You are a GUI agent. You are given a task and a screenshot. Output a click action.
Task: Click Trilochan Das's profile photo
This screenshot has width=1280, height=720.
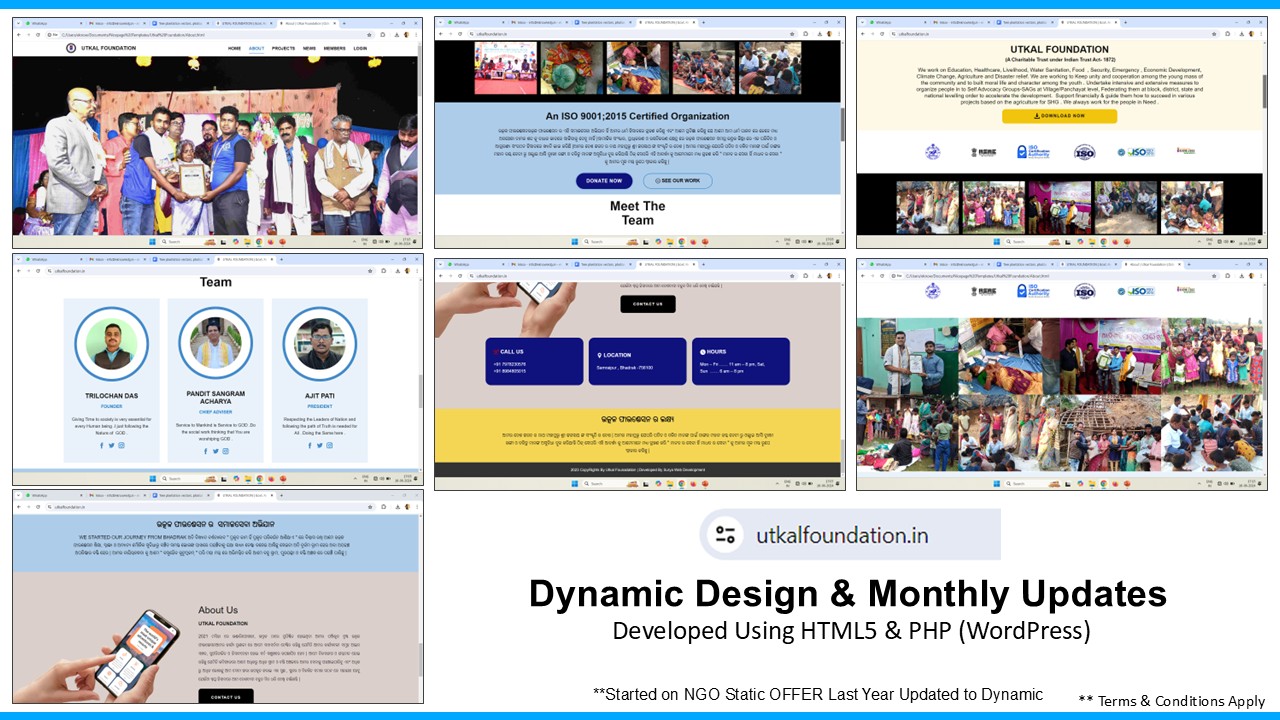click(x=111, y=343)
